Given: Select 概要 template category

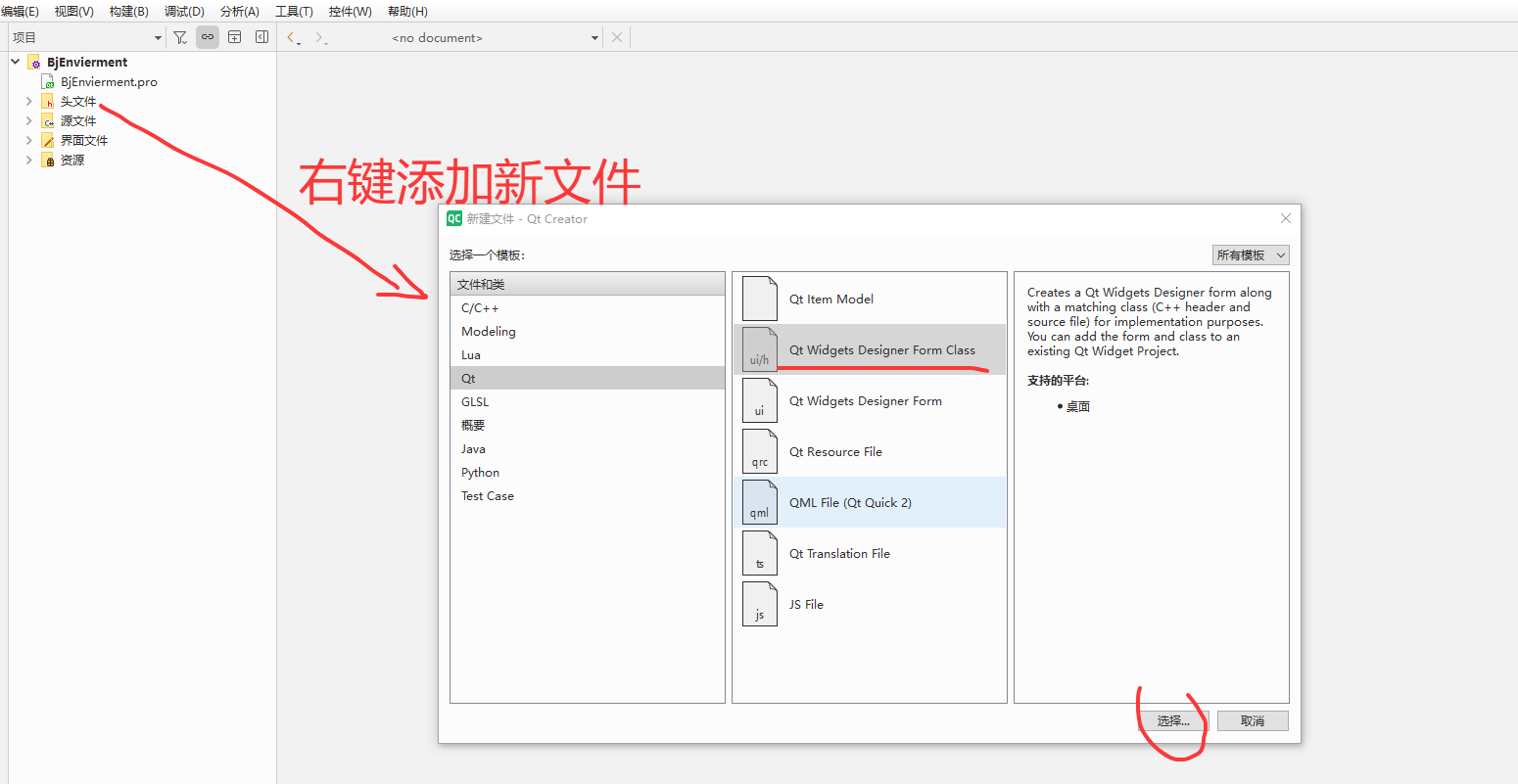Looking at the screenshot, I should pyautogui.click(x=588, y=426).
